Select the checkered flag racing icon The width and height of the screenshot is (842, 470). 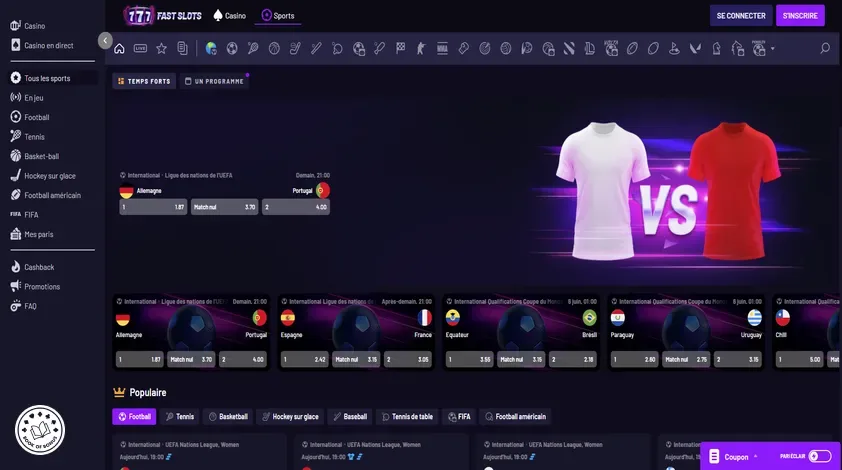(x=401, y=48)
